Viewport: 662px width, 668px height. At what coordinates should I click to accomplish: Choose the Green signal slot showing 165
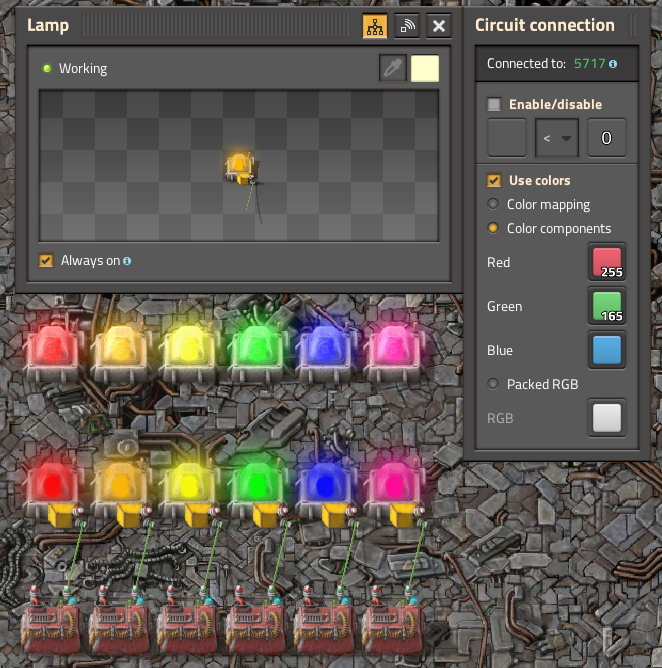pyautogui.click(x=607, y=306)
